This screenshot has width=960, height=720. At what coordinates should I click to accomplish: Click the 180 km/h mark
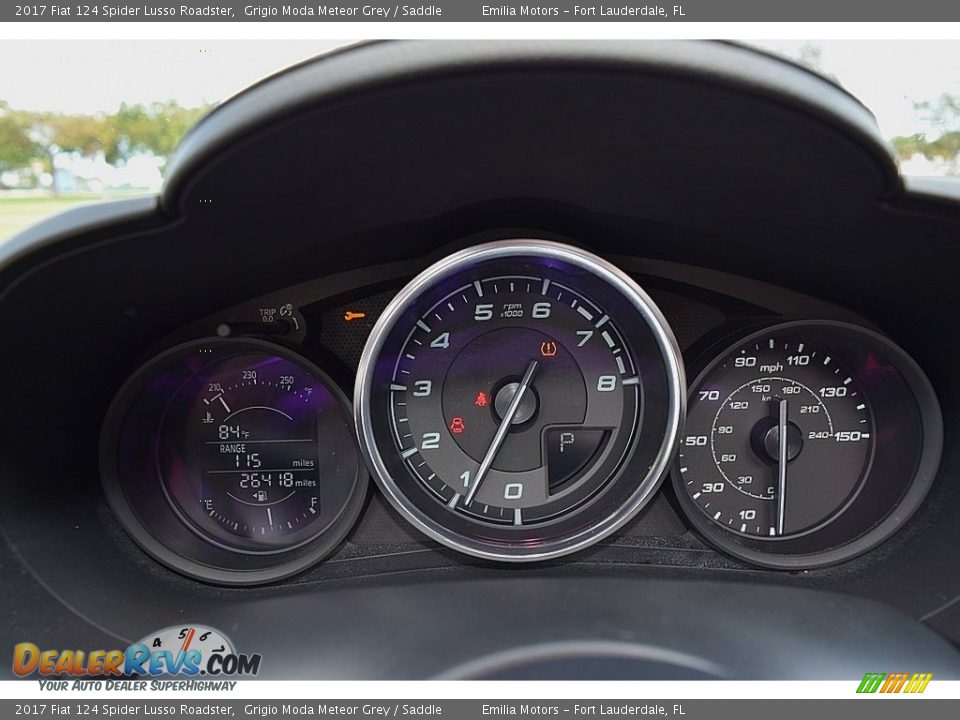tap(790, 390)
